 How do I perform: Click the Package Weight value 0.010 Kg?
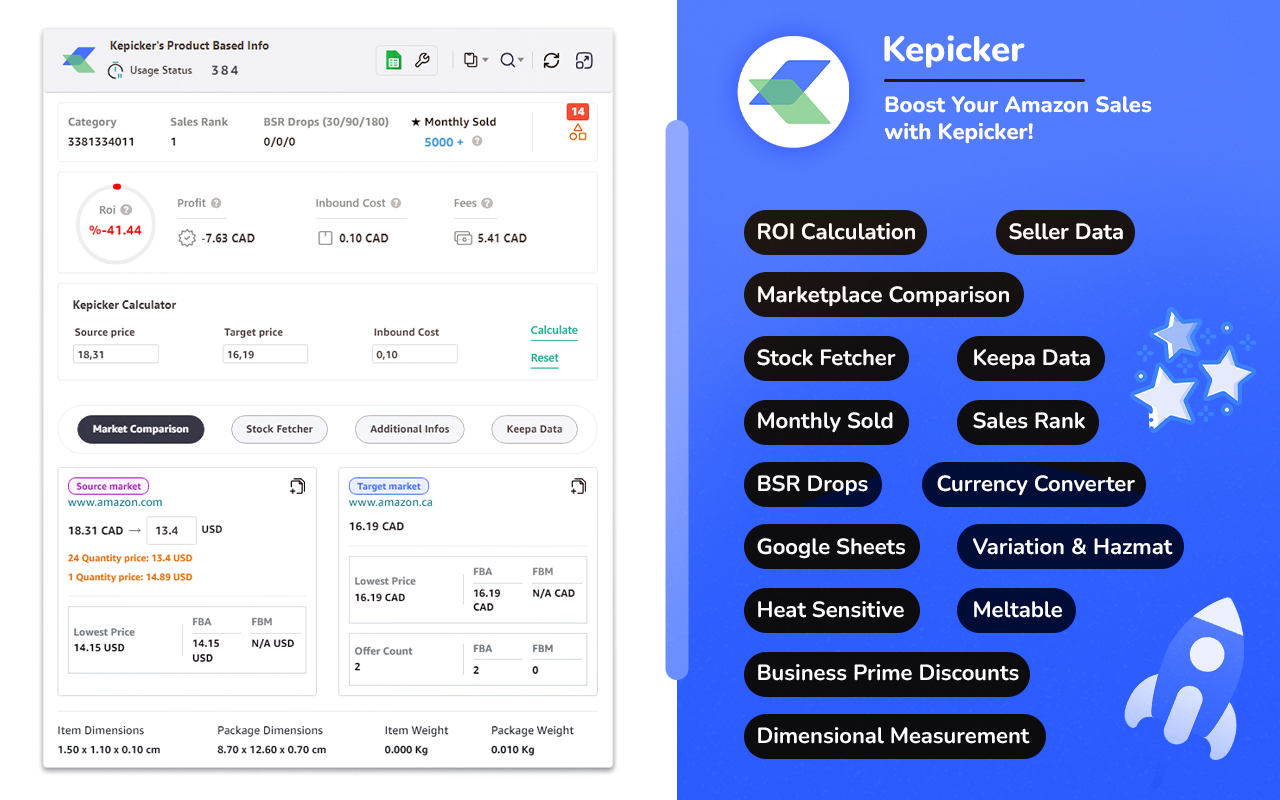[x=513, y=749]
